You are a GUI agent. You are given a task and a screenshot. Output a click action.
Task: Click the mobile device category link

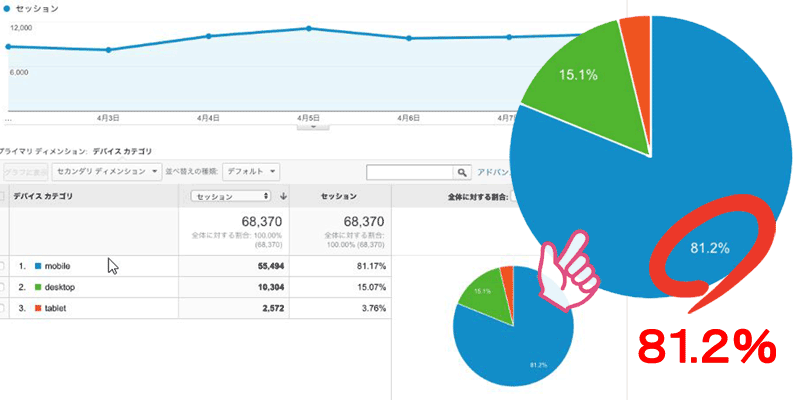click(x=60, y=266)
